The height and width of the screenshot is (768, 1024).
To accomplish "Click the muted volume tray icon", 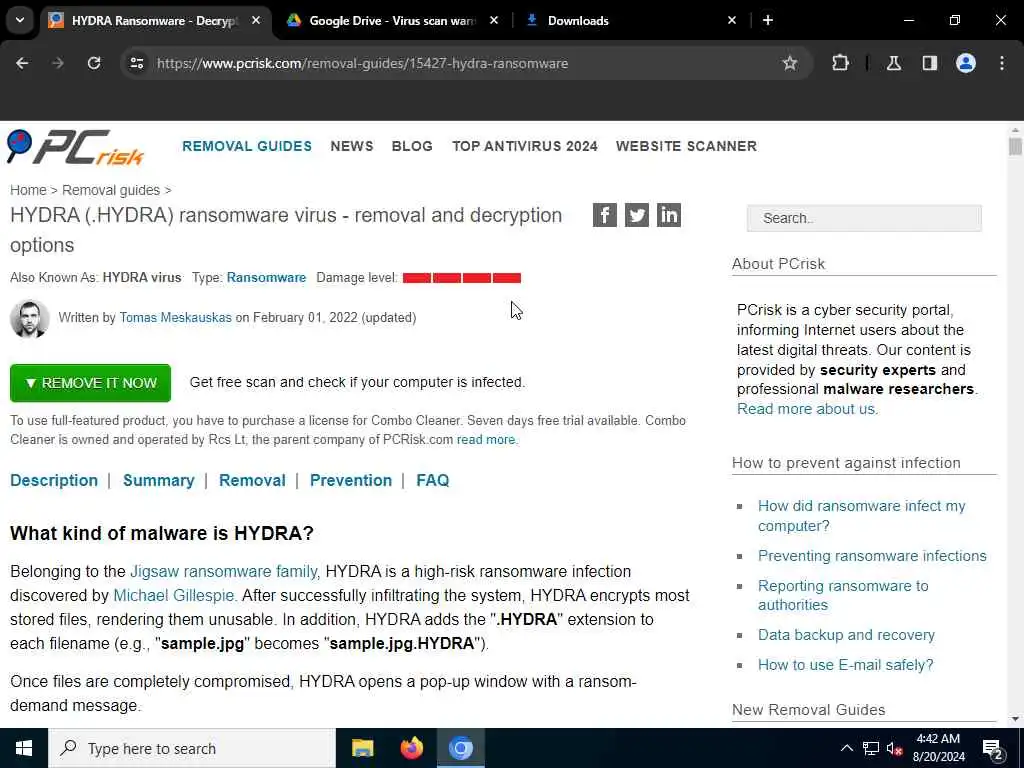I will click(895, 748).
